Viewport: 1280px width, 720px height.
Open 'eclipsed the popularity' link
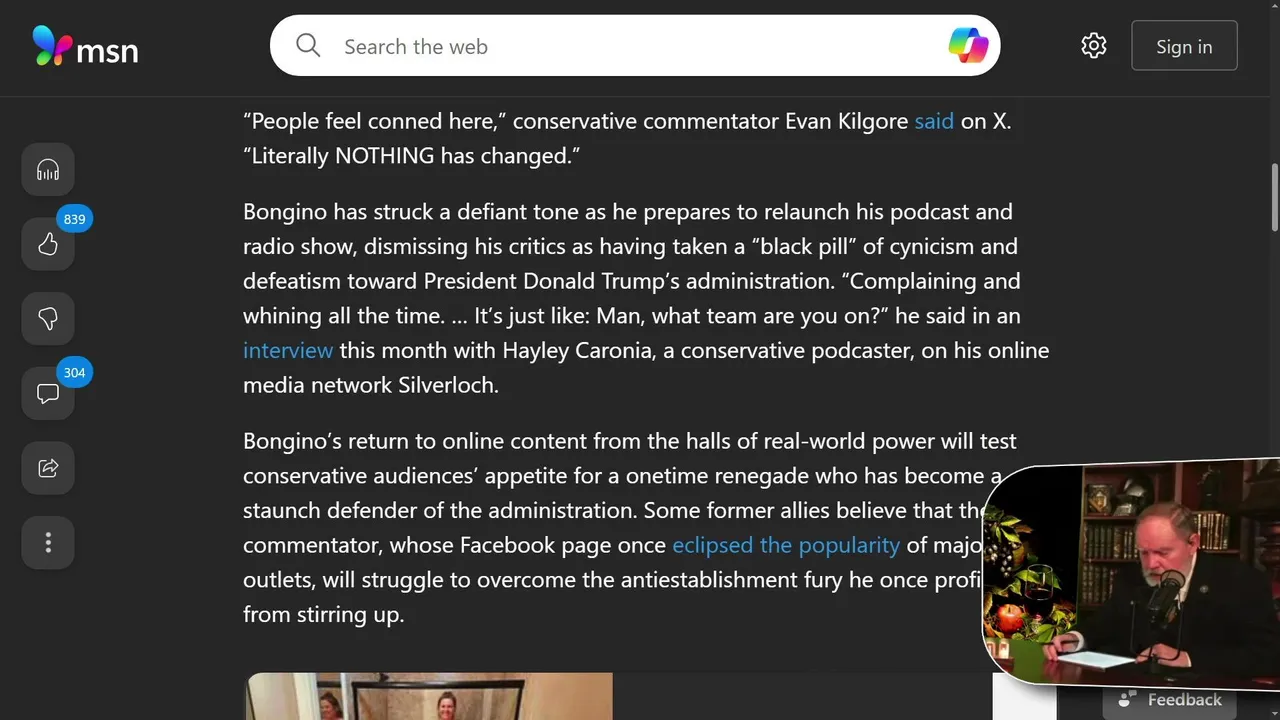pos(786,545)
